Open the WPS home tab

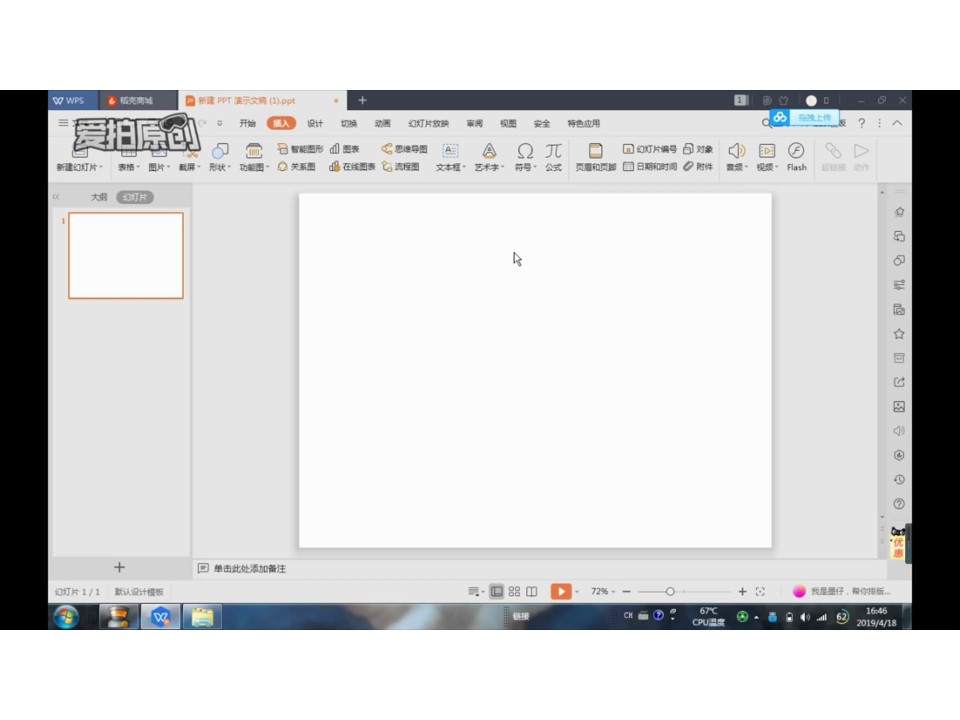click(73, 100)
